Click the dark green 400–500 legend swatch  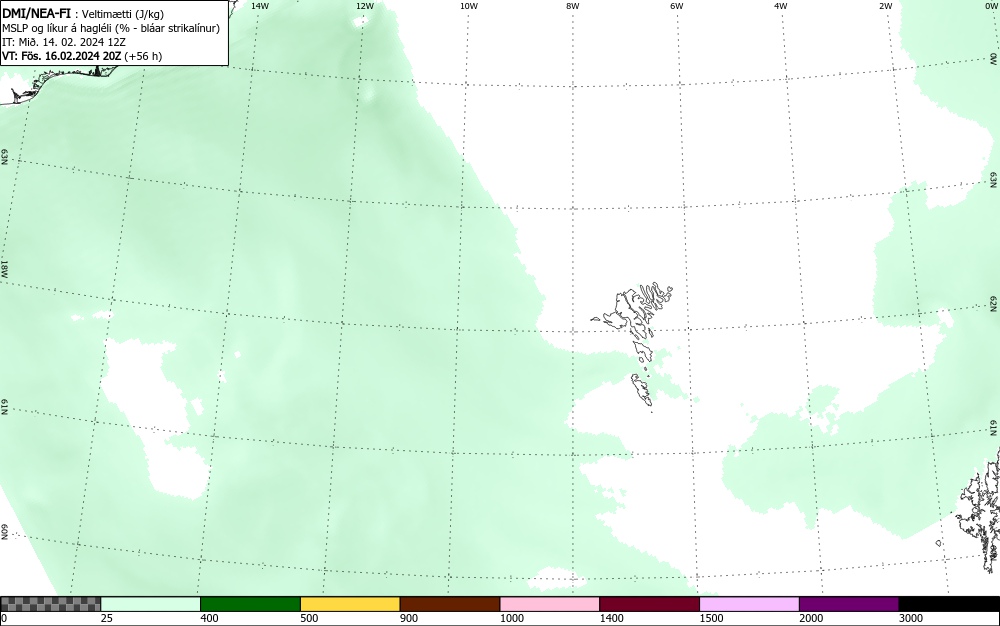(x=250, y=604)
